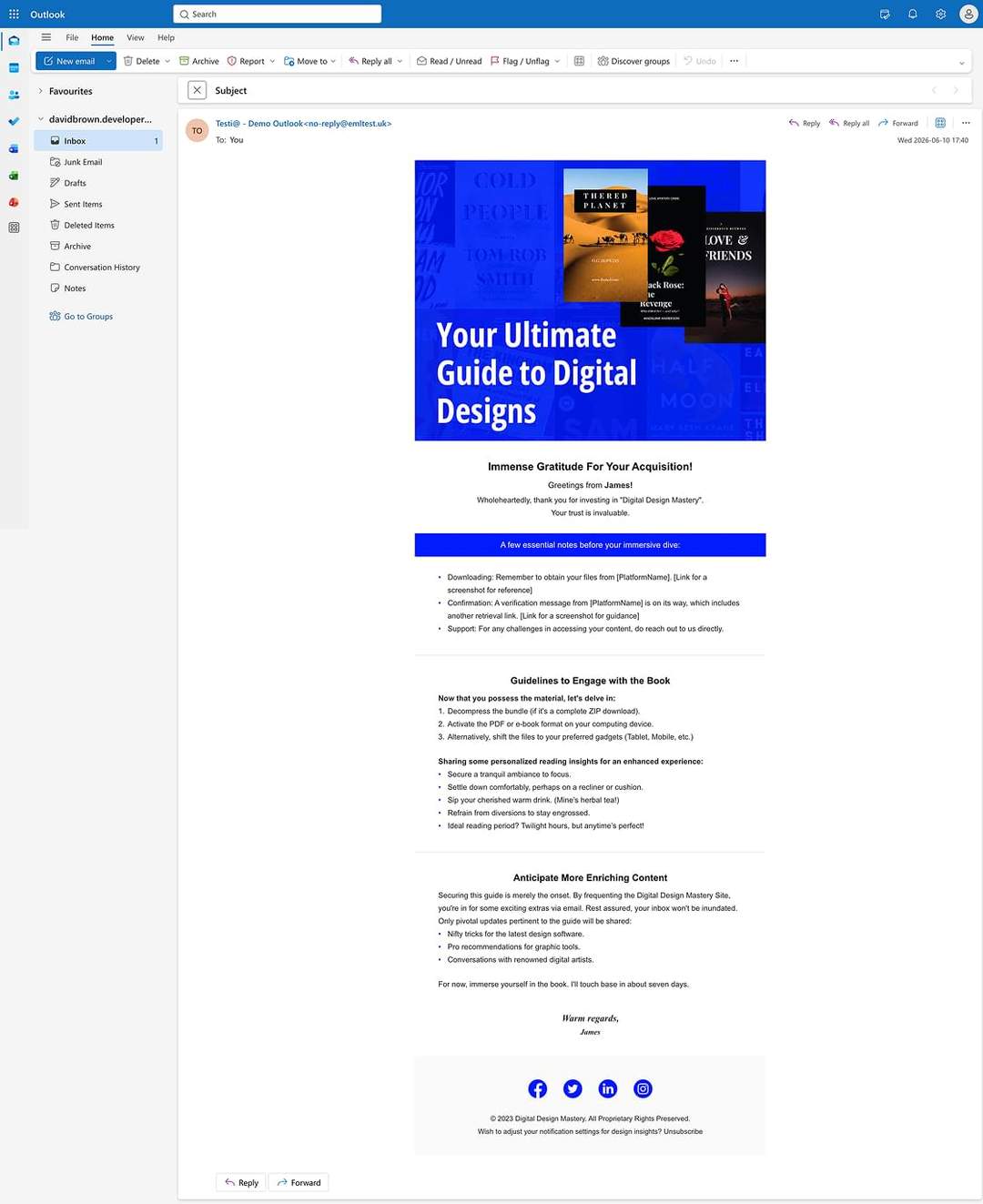Click Archive in the ribbon
This screenshot has height=1204, width=983.
198,61
